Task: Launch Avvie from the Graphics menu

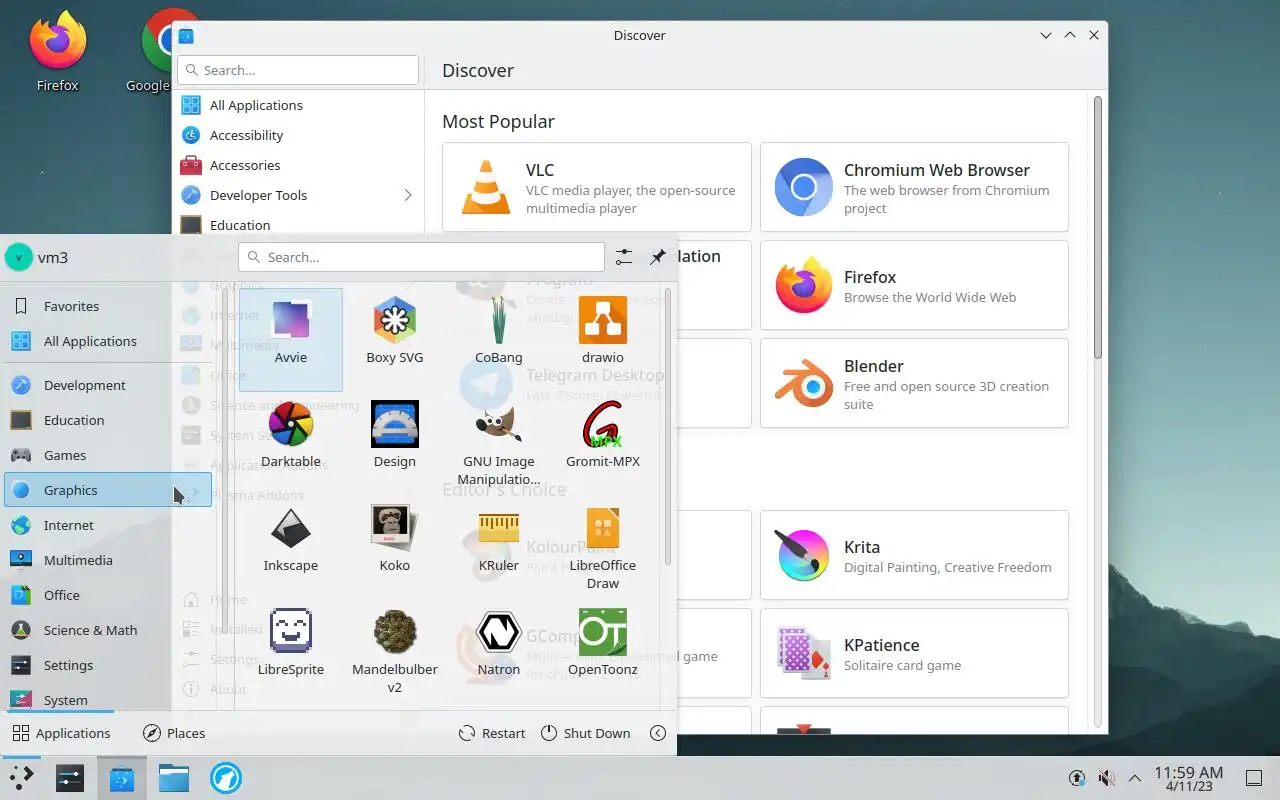Action: pyautogui.click(x=291, y=339)
